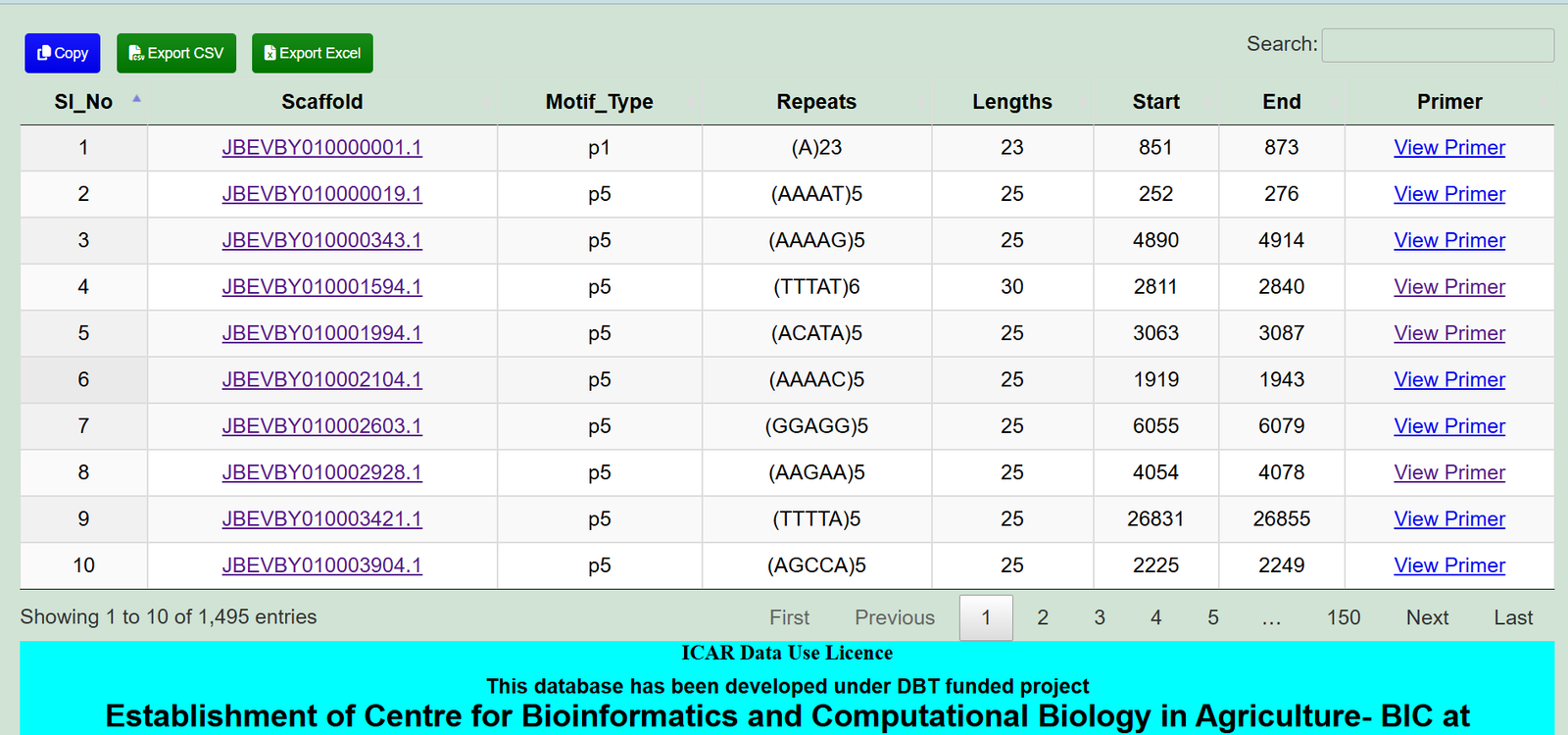The height and width of the screenshot is (735, 1568).
Task: Export the table as CSV
Action: tap(176, 53)
